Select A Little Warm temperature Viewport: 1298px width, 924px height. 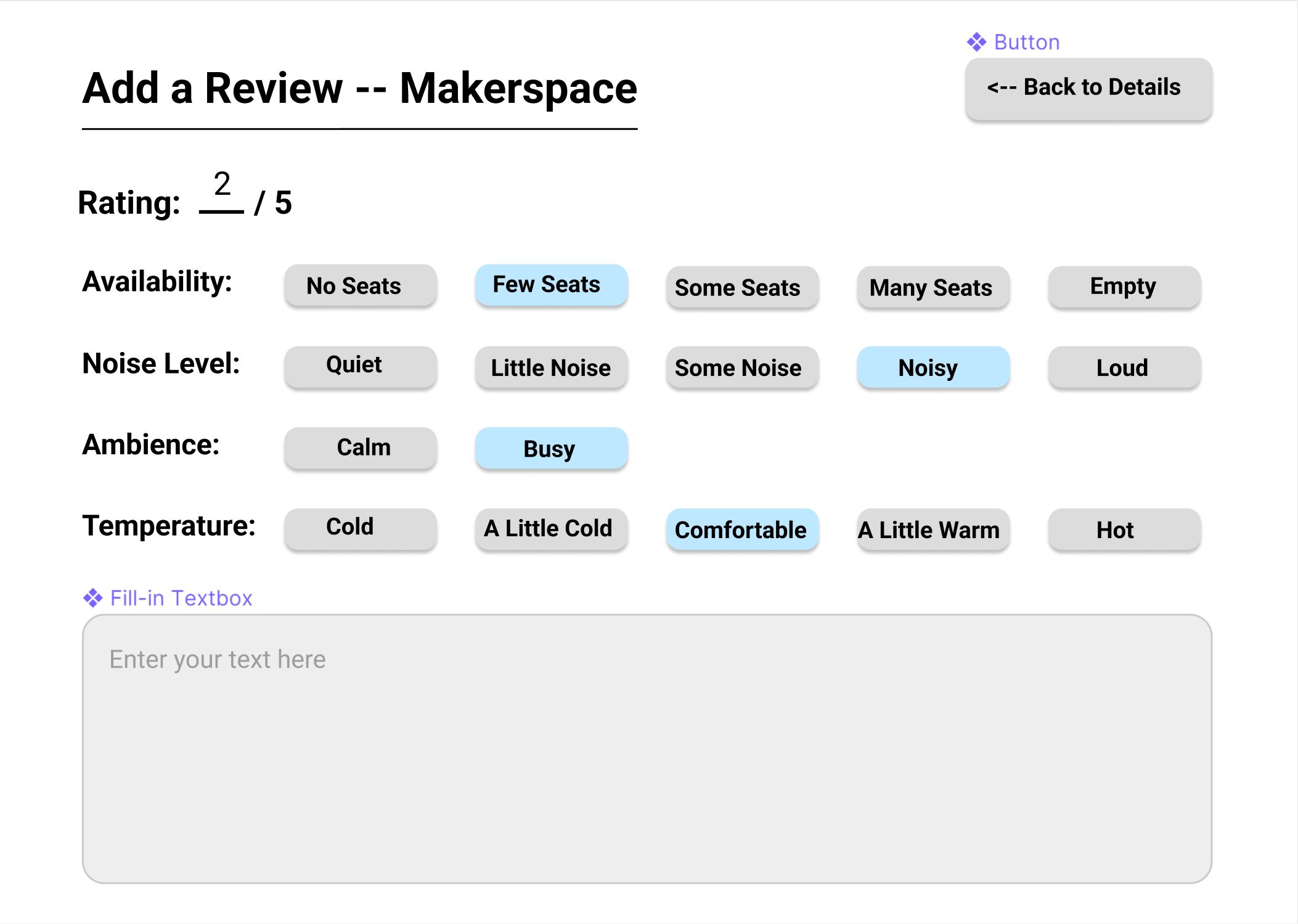pyautogui.click(x=933, y=529)
